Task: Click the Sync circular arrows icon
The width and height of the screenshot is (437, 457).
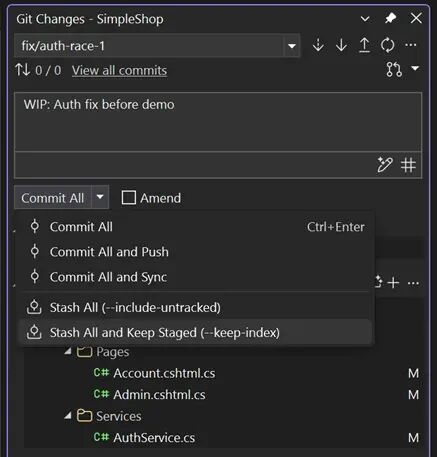Action: (x=387, y=45)
